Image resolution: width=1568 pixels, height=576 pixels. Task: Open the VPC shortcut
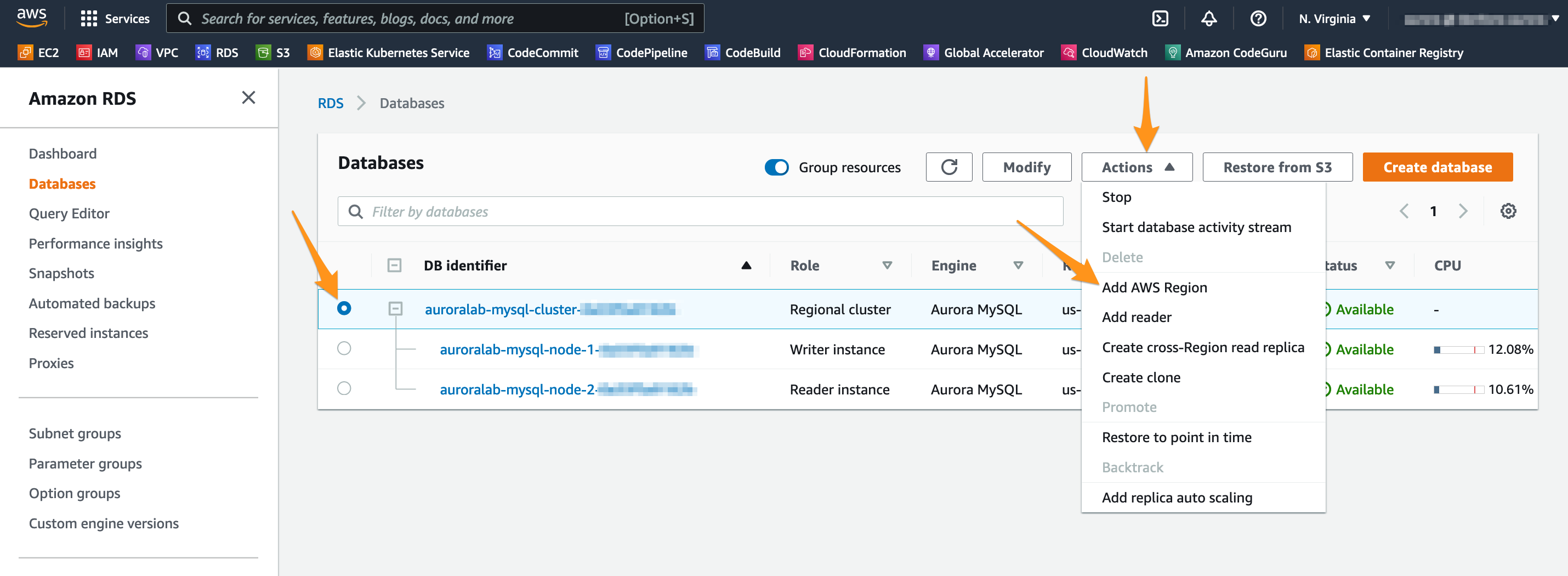click(156, 52)
